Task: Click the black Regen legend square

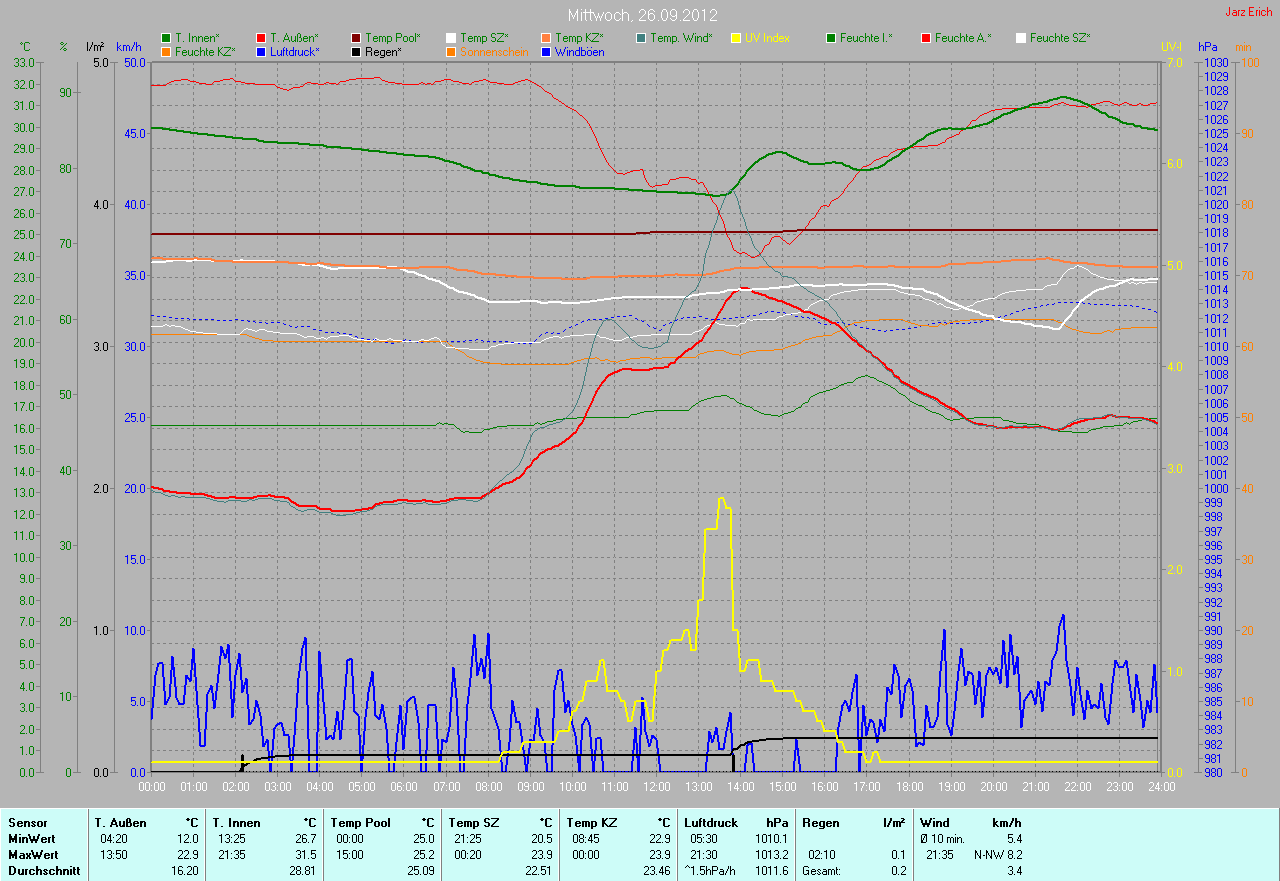Action: point(356,52)
